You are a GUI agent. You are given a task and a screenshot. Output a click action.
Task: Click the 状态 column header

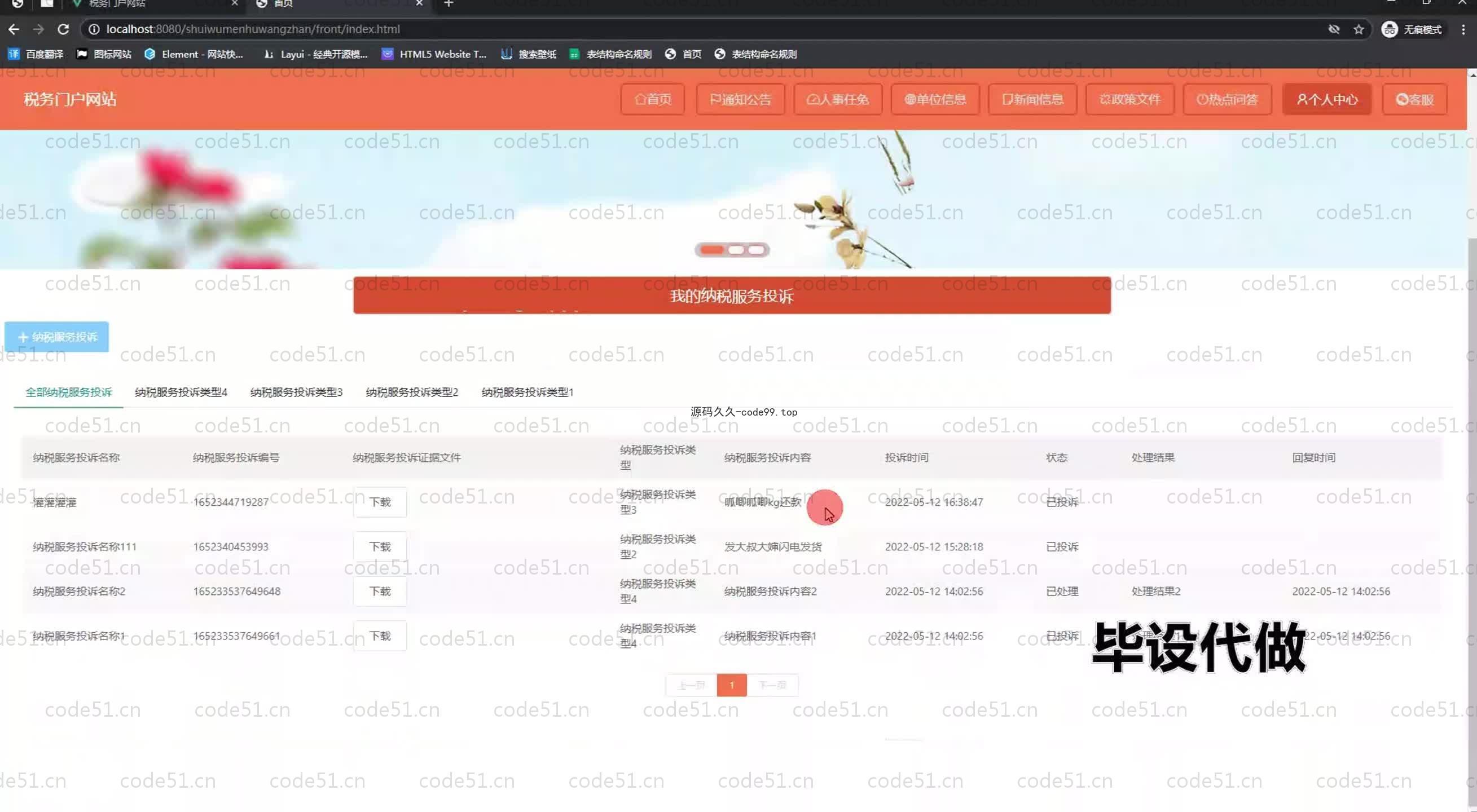1056,457
